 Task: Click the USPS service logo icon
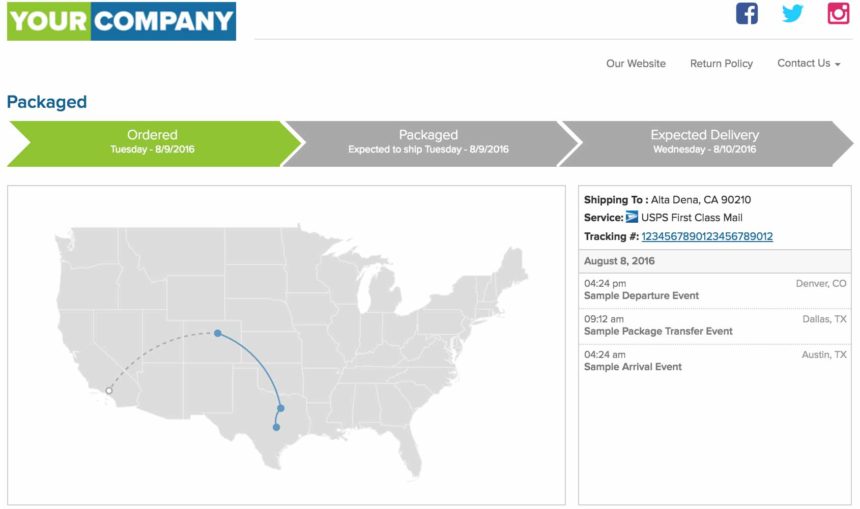[x=631, y=218]
